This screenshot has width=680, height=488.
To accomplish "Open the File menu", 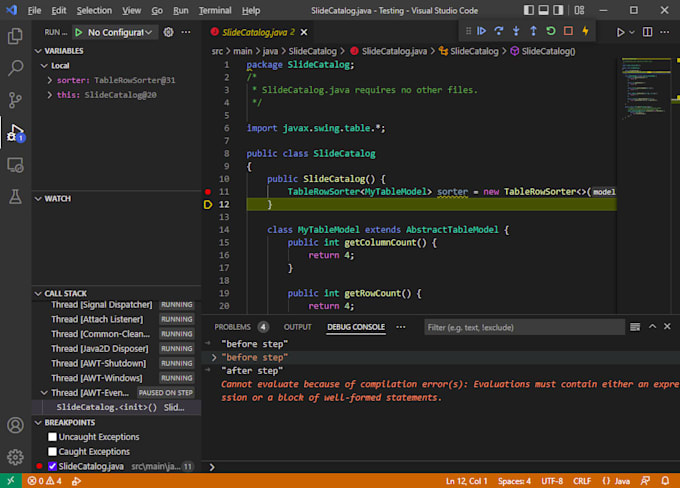I will coord(34,10).
